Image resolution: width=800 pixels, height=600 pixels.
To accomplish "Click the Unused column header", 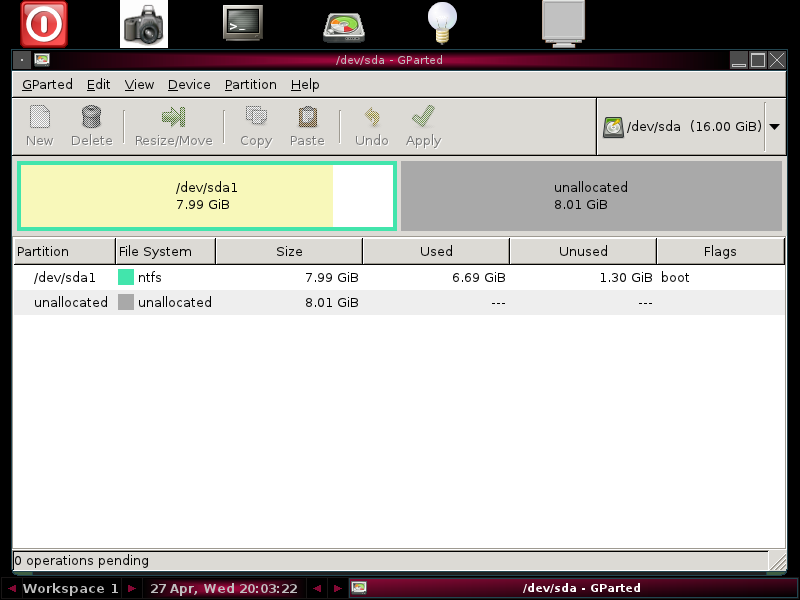I will [x=583, y=251].
